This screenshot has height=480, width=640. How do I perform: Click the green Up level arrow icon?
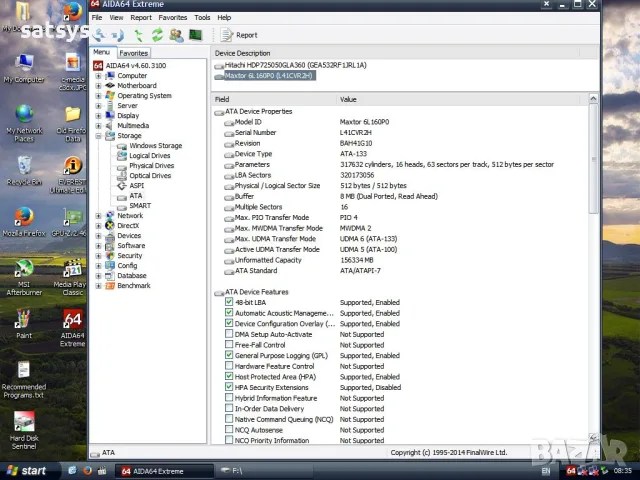[x=139, y=36]
